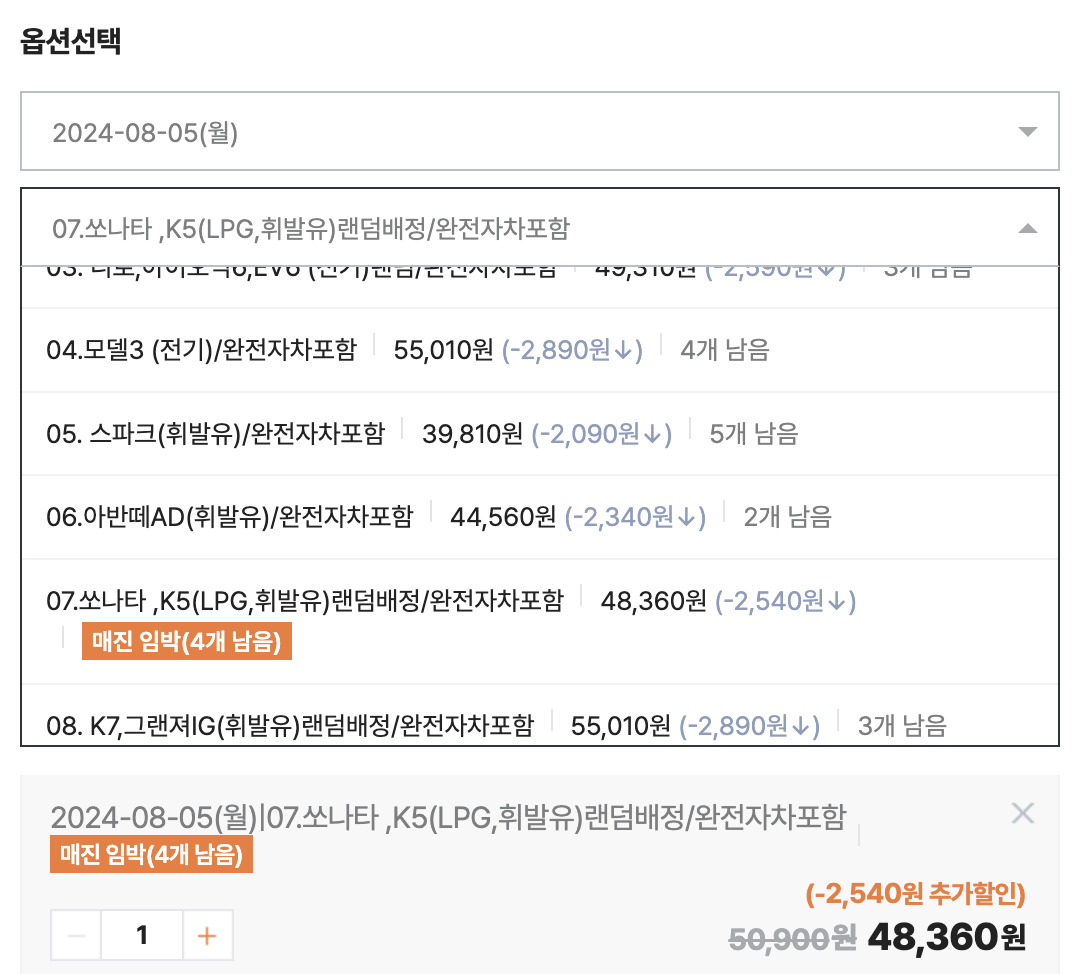1074x974 pixels.
Task: Click the struck-through 50,900원 original price
Action: (792, 938)
